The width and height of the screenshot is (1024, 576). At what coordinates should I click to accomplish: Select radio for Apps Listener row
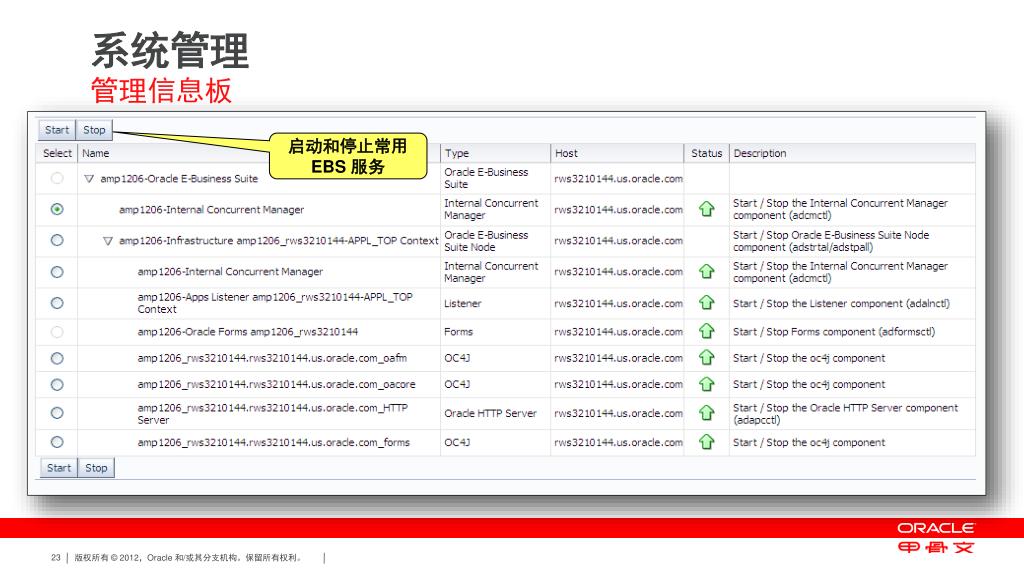tap(57, 303)
